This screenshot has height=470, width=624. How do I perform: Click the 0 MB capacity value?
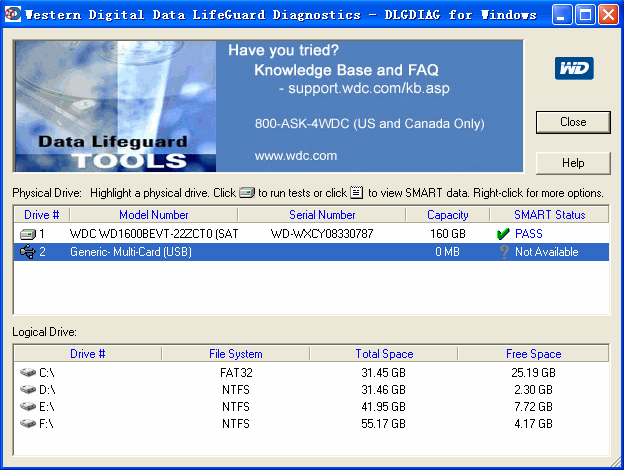tap(447, 252)
